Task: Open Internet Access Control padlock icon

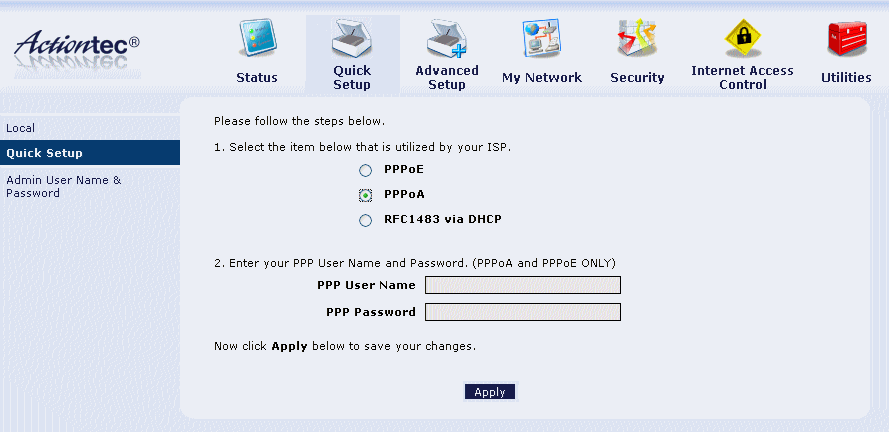Action: 743,38
